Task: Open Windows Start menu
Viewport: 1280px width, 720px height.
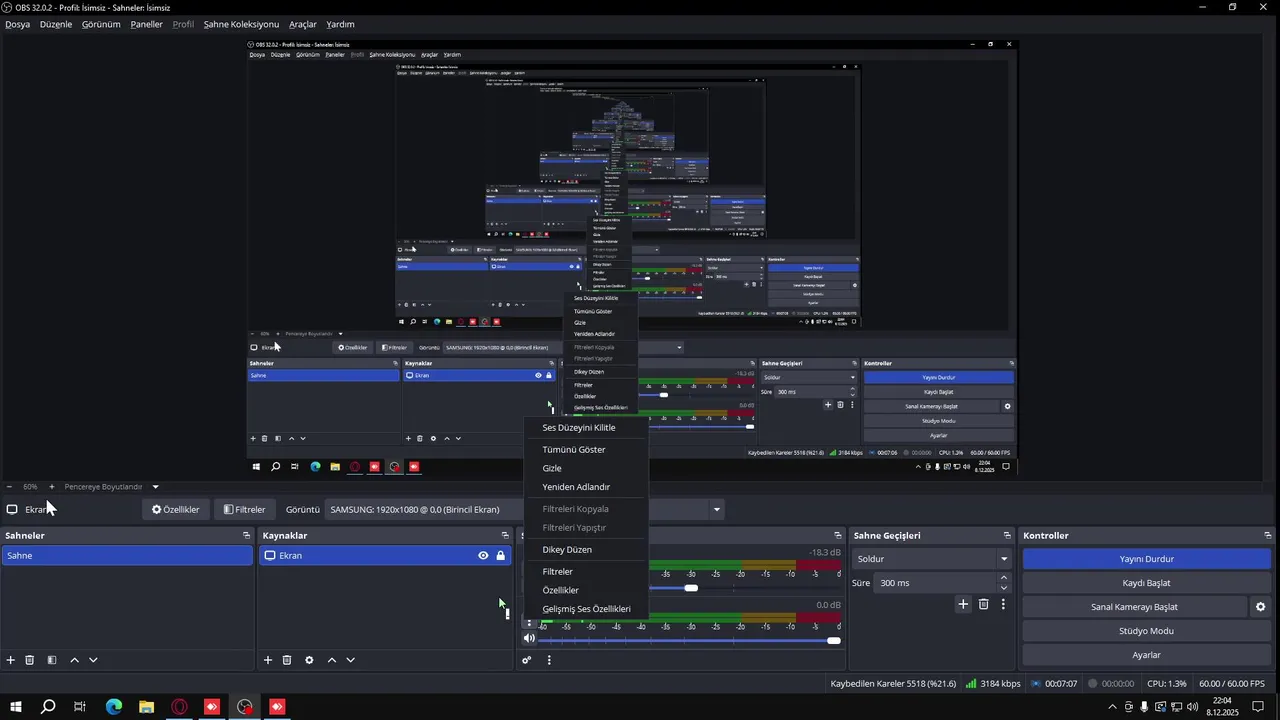Action: (x=16, y=707)
